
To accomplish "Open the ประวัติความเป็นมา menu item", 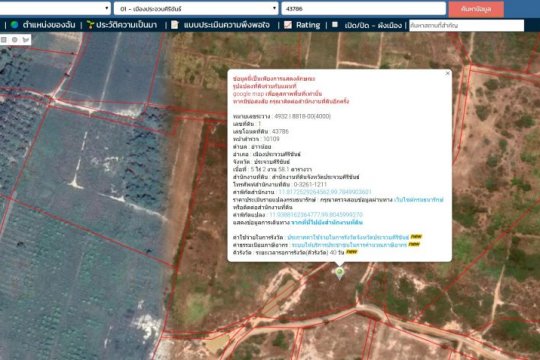I will (x=126, y=25).
